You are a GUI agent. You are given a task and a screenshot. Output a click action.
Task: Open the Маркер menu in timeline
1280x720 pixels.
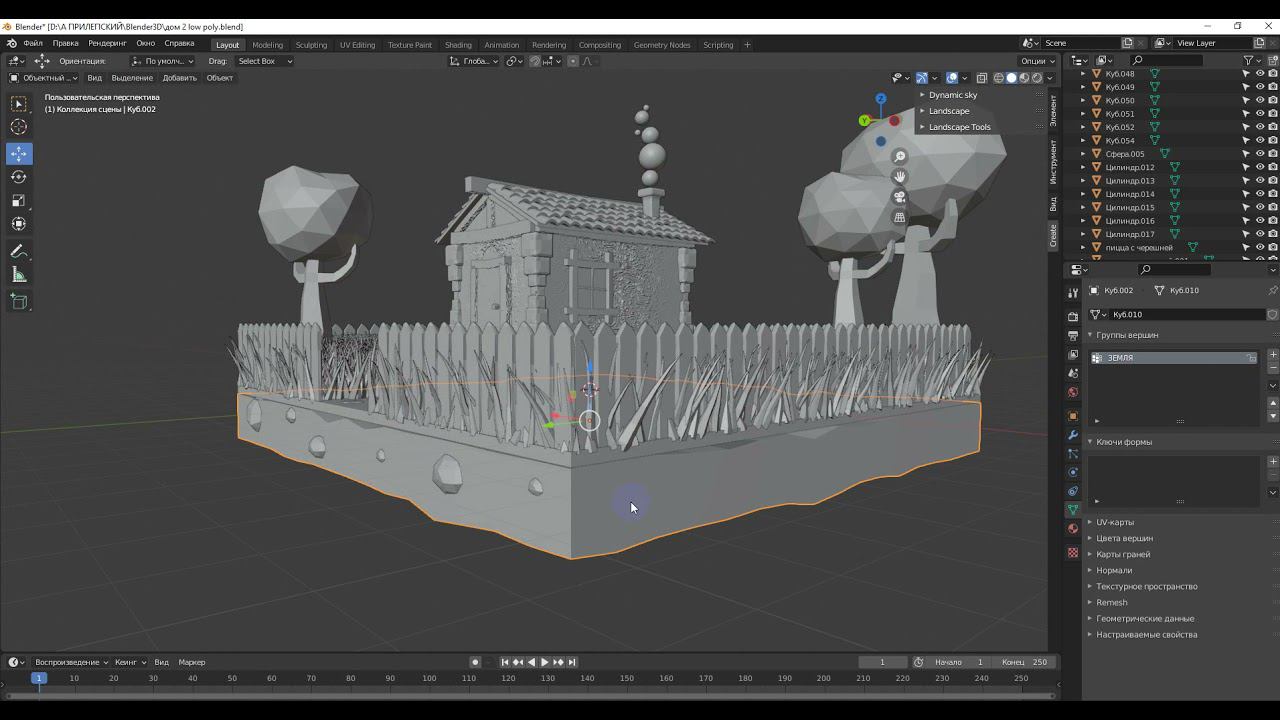(x=192, y=662)
